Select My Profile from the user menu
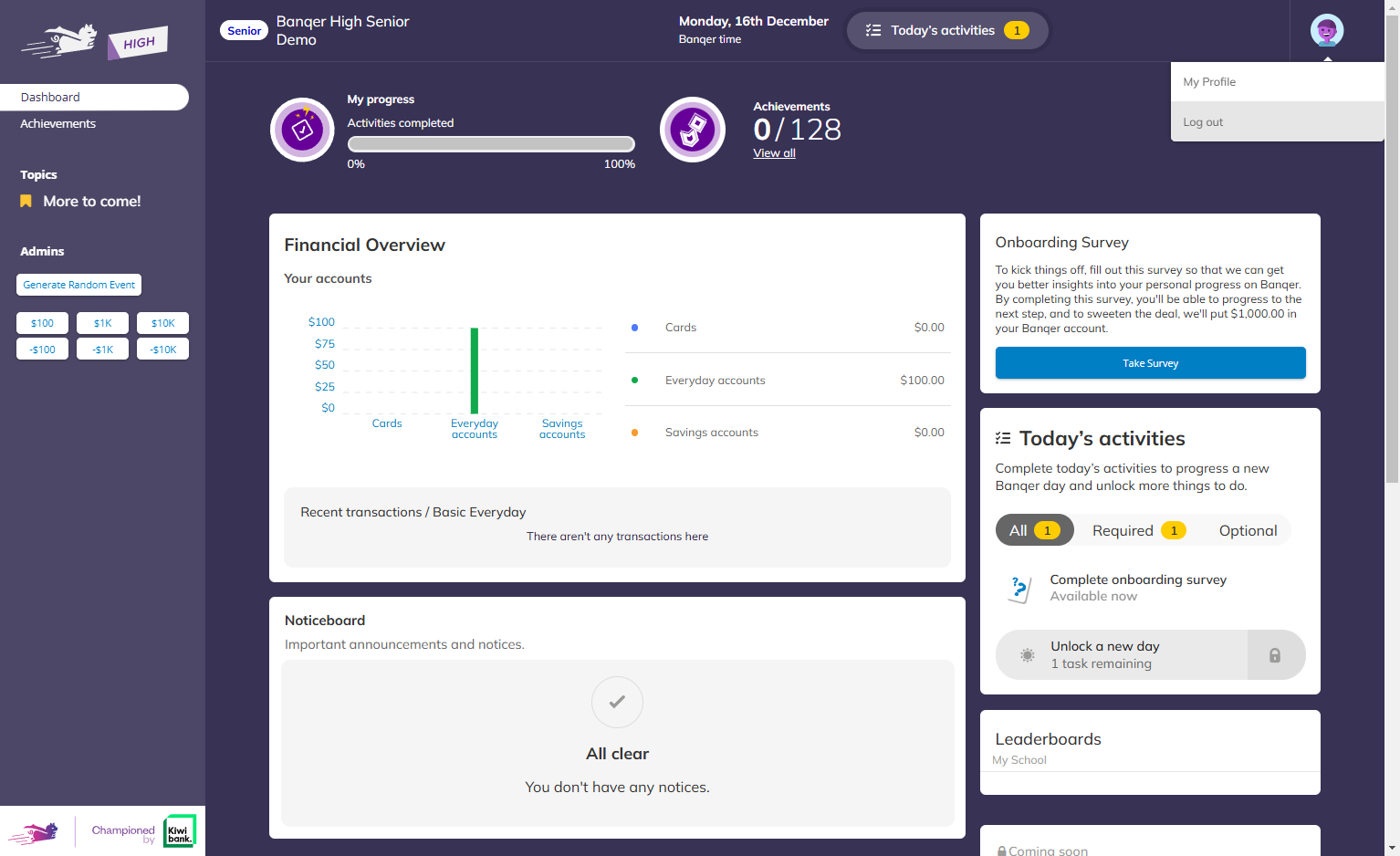The width and height of the screenshot is (1400, 856). pos(1277,82)
